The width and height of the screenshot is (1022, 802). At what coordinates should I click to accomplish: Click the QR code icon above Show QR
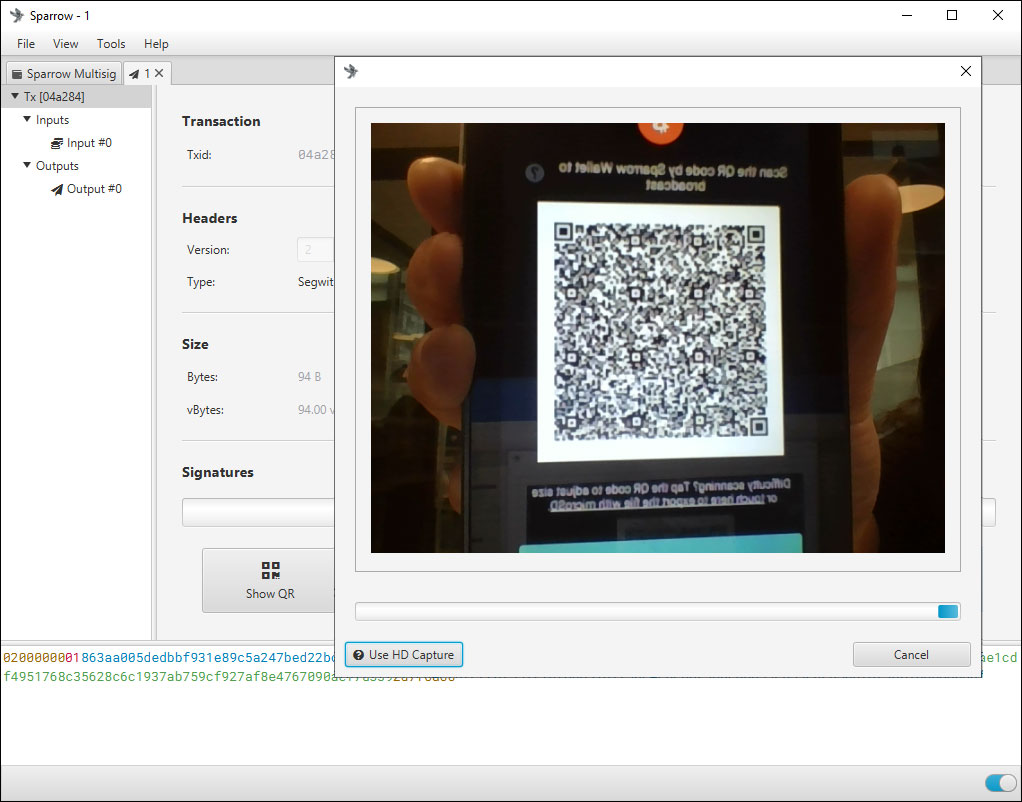pos(270,570)
